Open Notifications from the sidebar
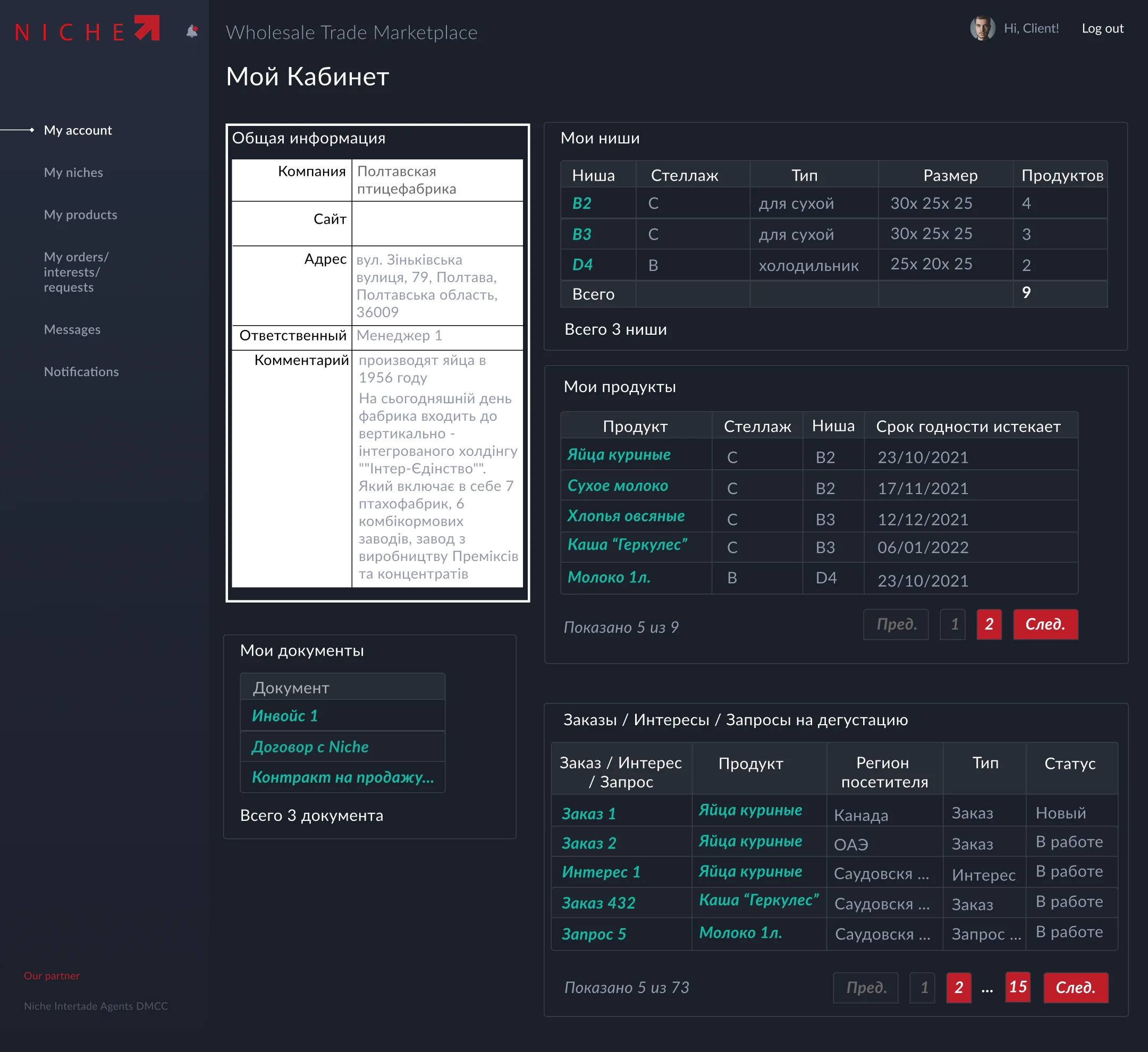Screen dimensions: 1148x1052 click(81, 372)
